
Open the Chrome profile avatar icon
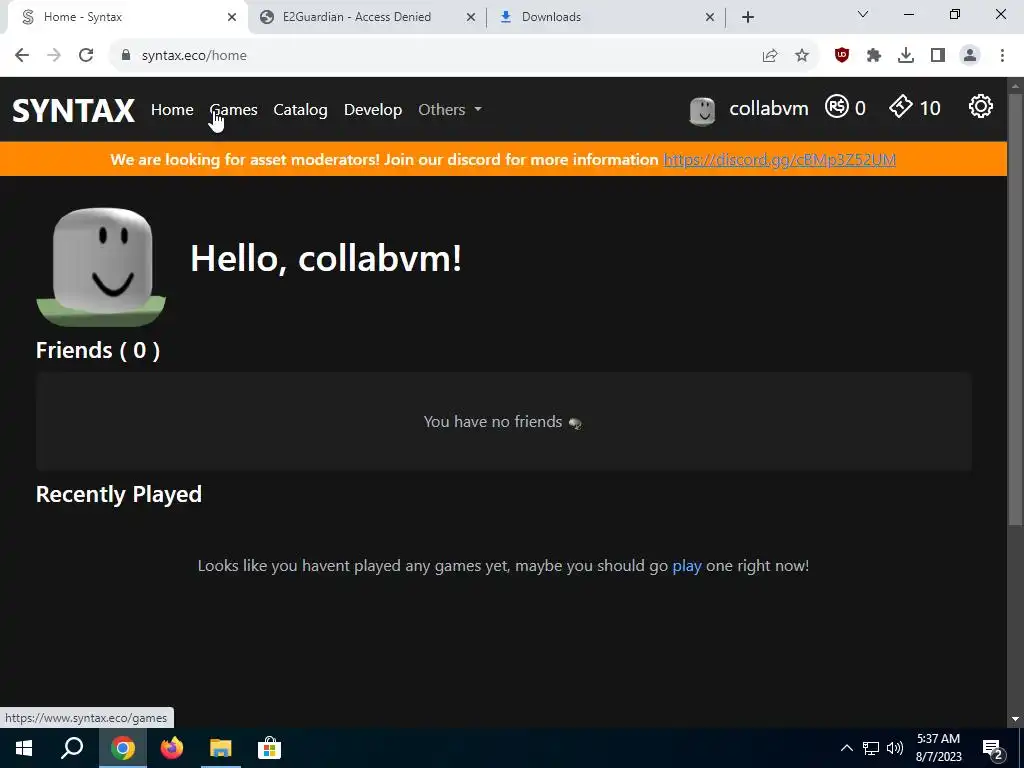pyautogui.click(x=970, y=56)
